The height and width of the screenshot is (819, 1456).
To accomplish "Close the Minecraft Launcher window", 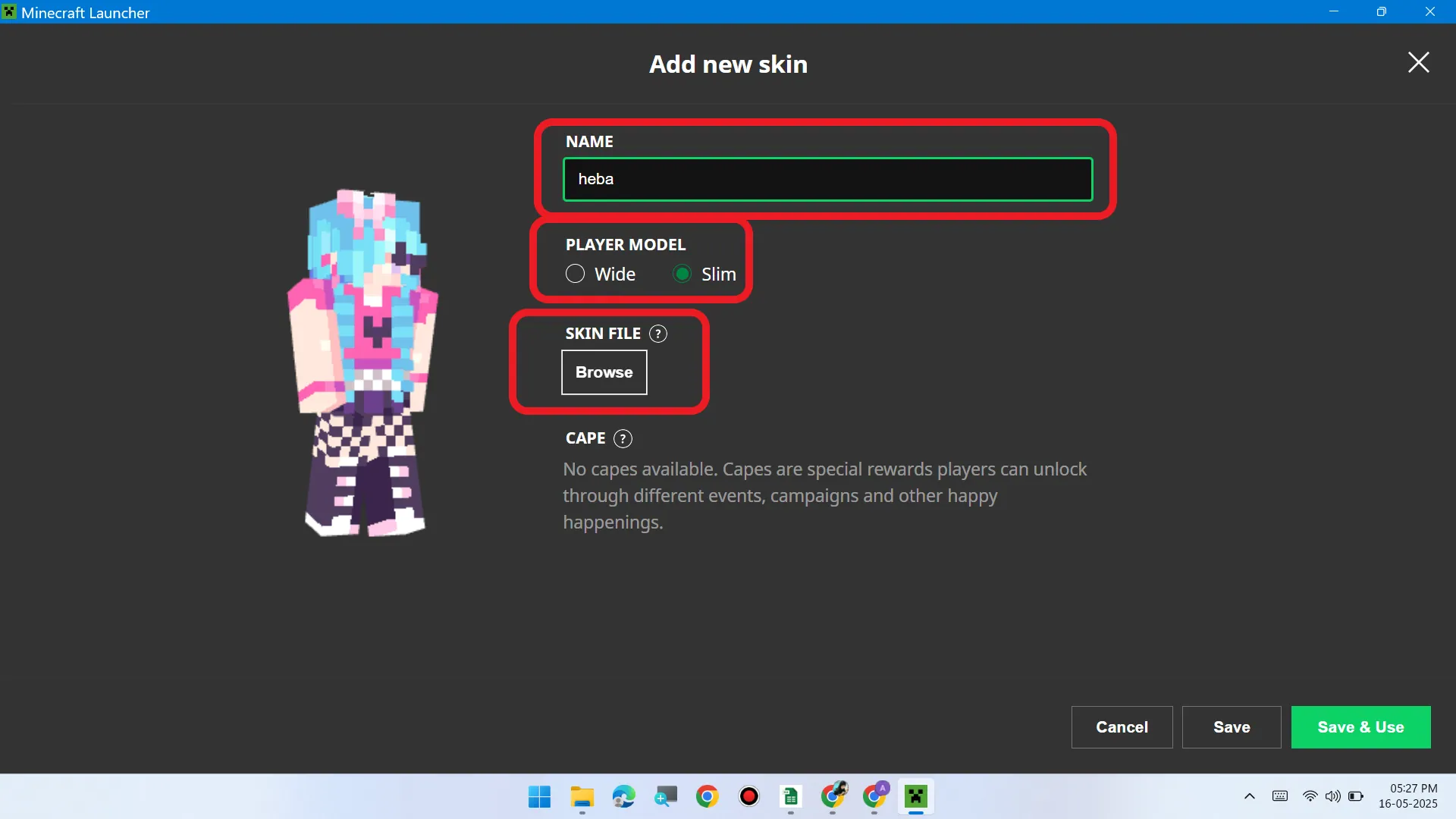I will tap(1430, 11).
